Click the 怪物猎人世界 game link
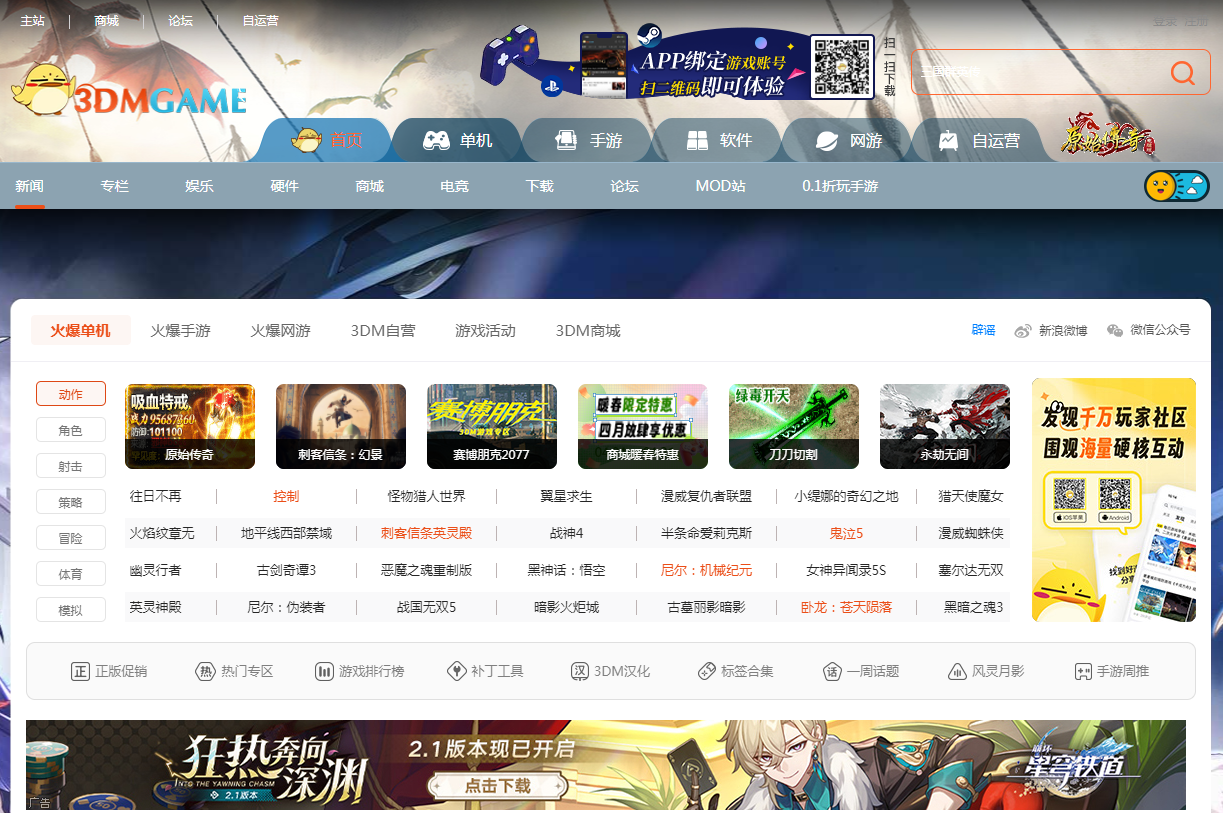This screenshot has height=813, width=1223. [x=427, y=496]
